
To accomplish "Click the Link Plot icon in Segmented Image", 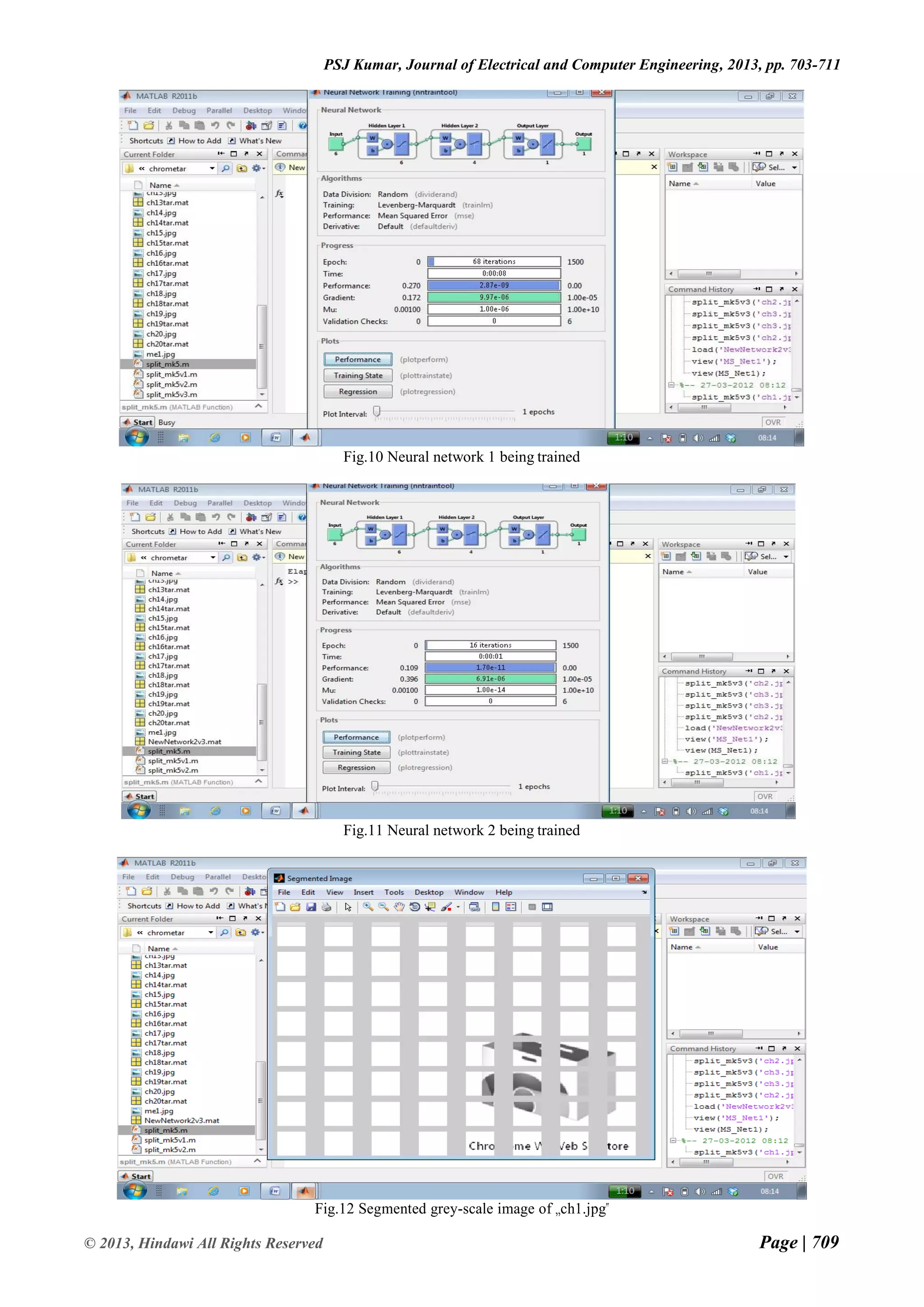I will coord(474,907).
